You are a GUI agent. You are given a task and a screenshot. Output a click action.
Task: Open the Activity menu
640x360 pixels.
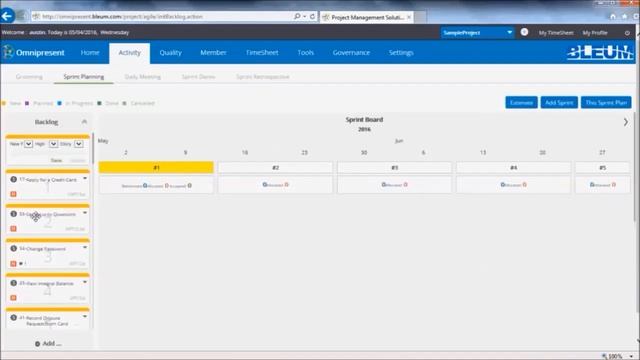pos(129,53)
